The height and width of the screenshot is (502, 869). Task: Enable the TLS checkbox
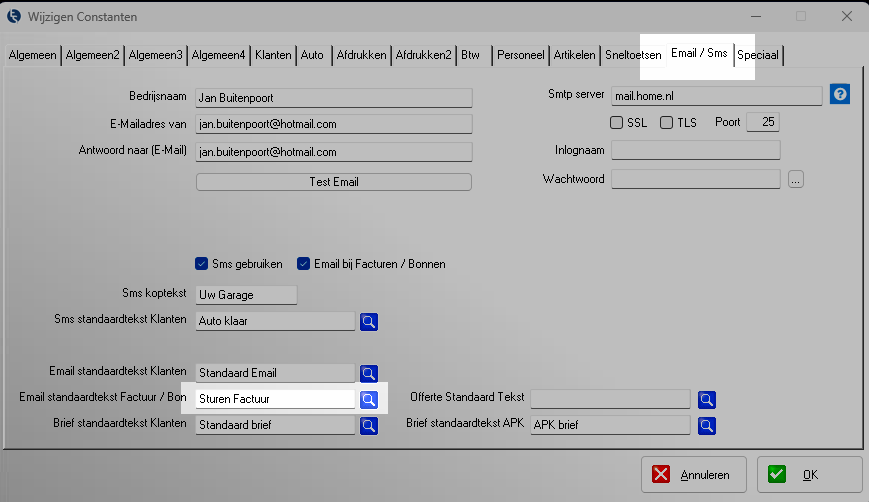coord(667,123)
